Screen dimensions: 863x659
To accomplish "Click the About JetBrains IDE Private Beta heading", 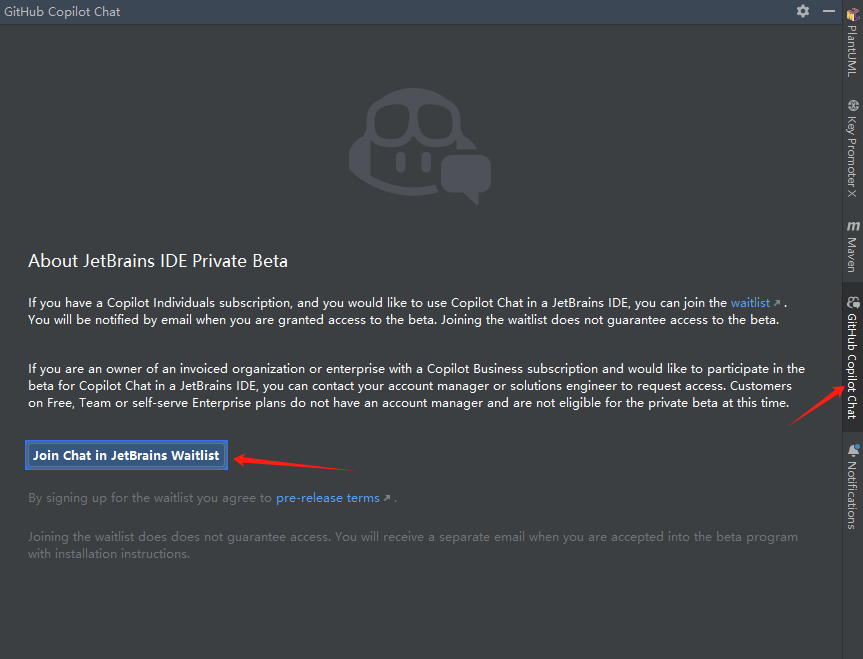I will click(x=158, y=261).
